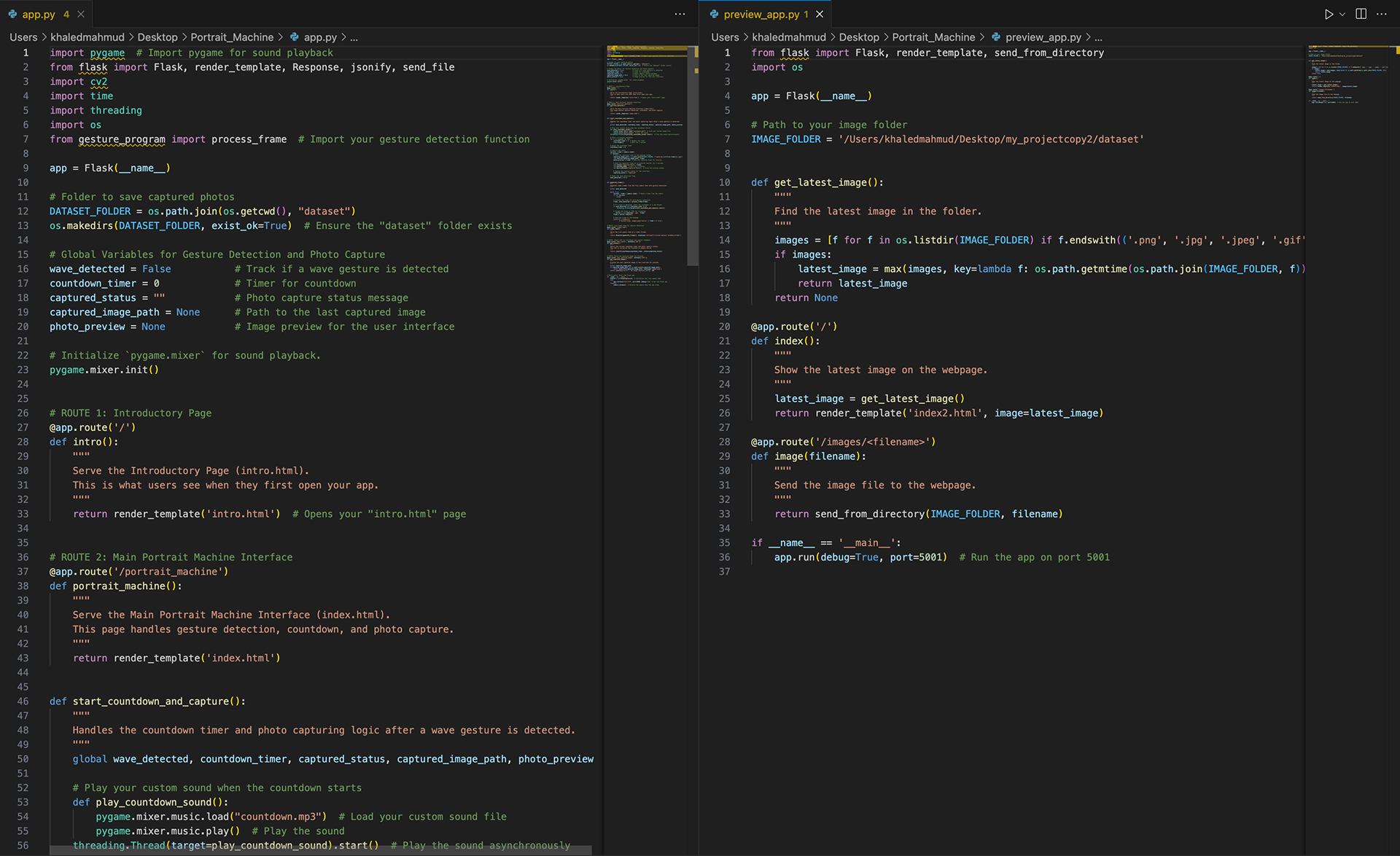Switch to the app.py tab

click(x=38, y=14)
